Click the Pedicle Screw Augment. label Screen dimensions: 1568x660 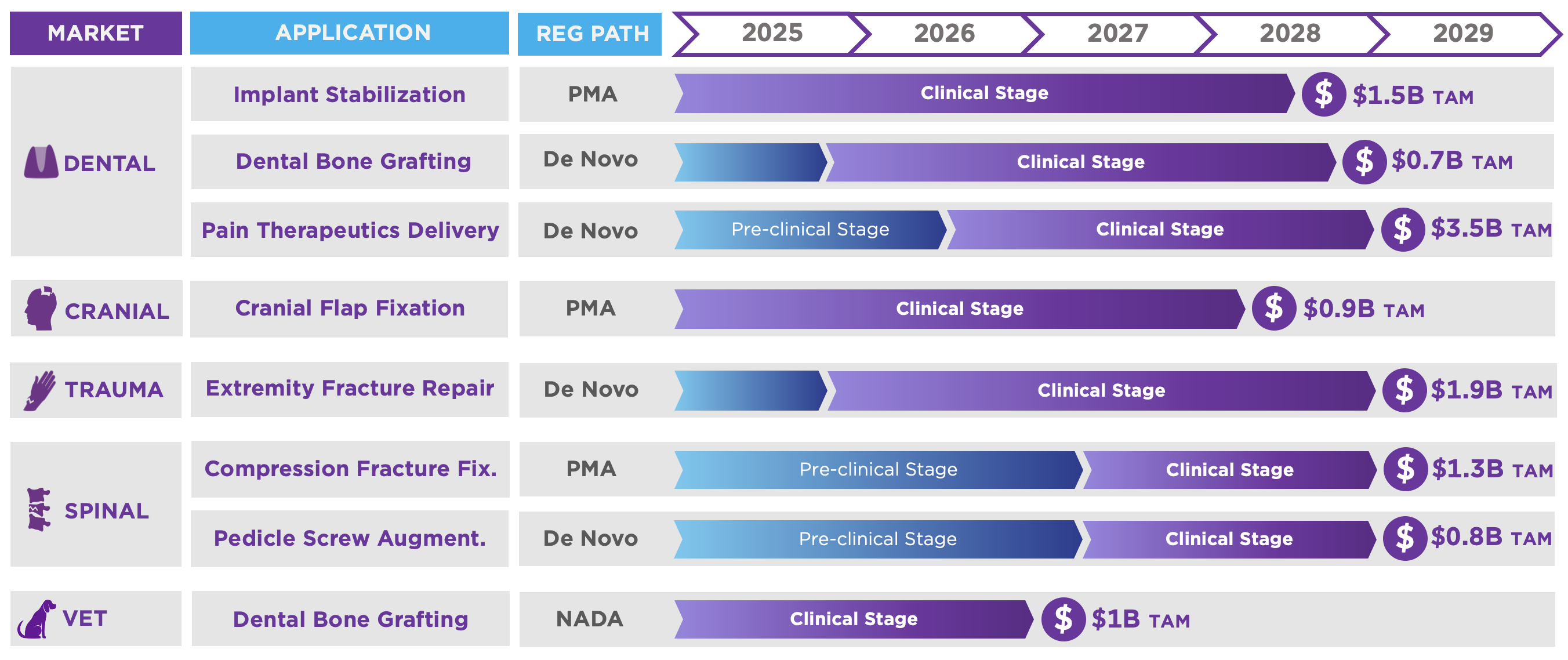(x=350, y=538)
